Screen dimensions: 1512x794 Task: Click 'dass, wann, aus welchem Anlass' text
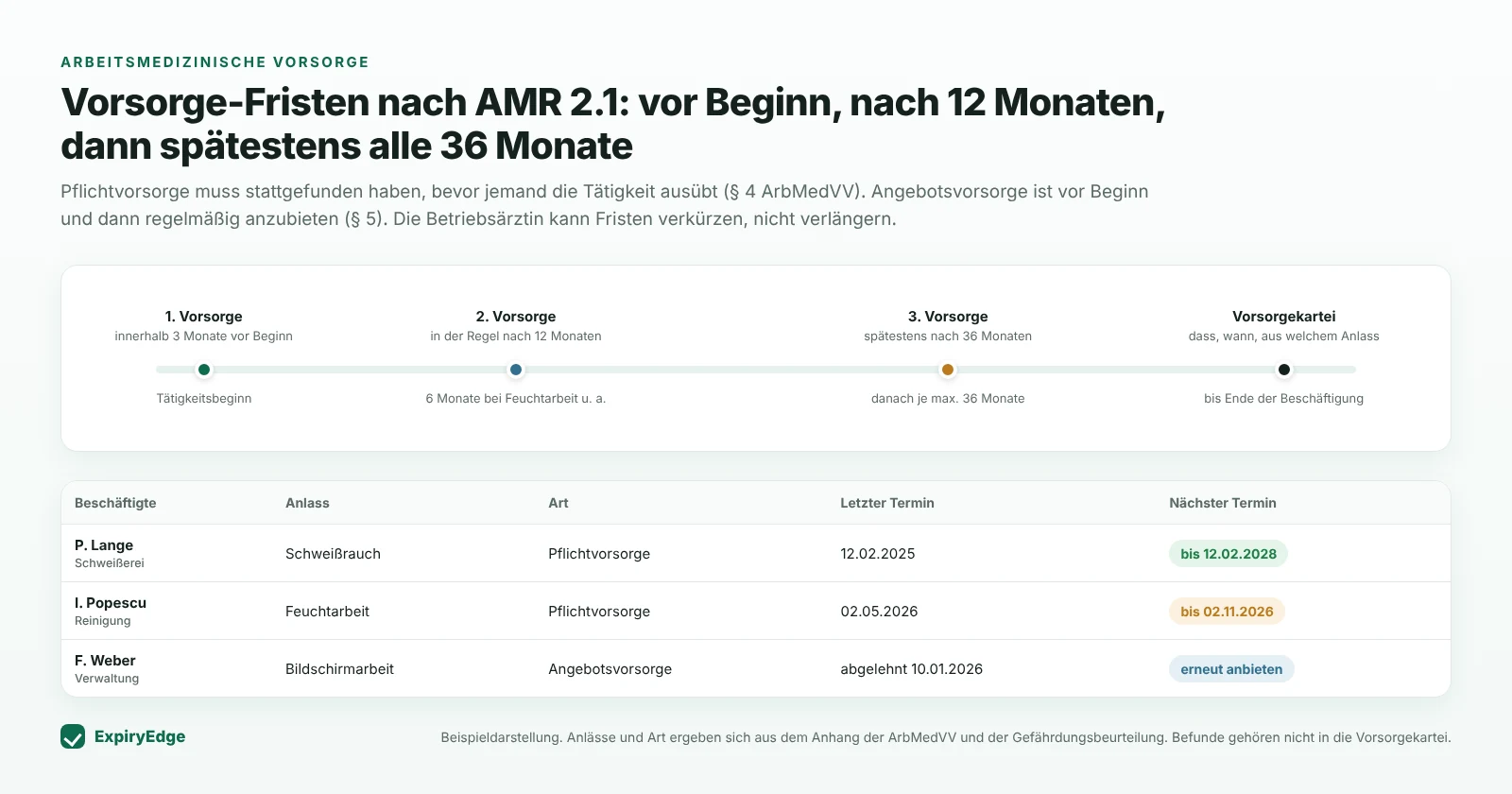coord(1284,337)
